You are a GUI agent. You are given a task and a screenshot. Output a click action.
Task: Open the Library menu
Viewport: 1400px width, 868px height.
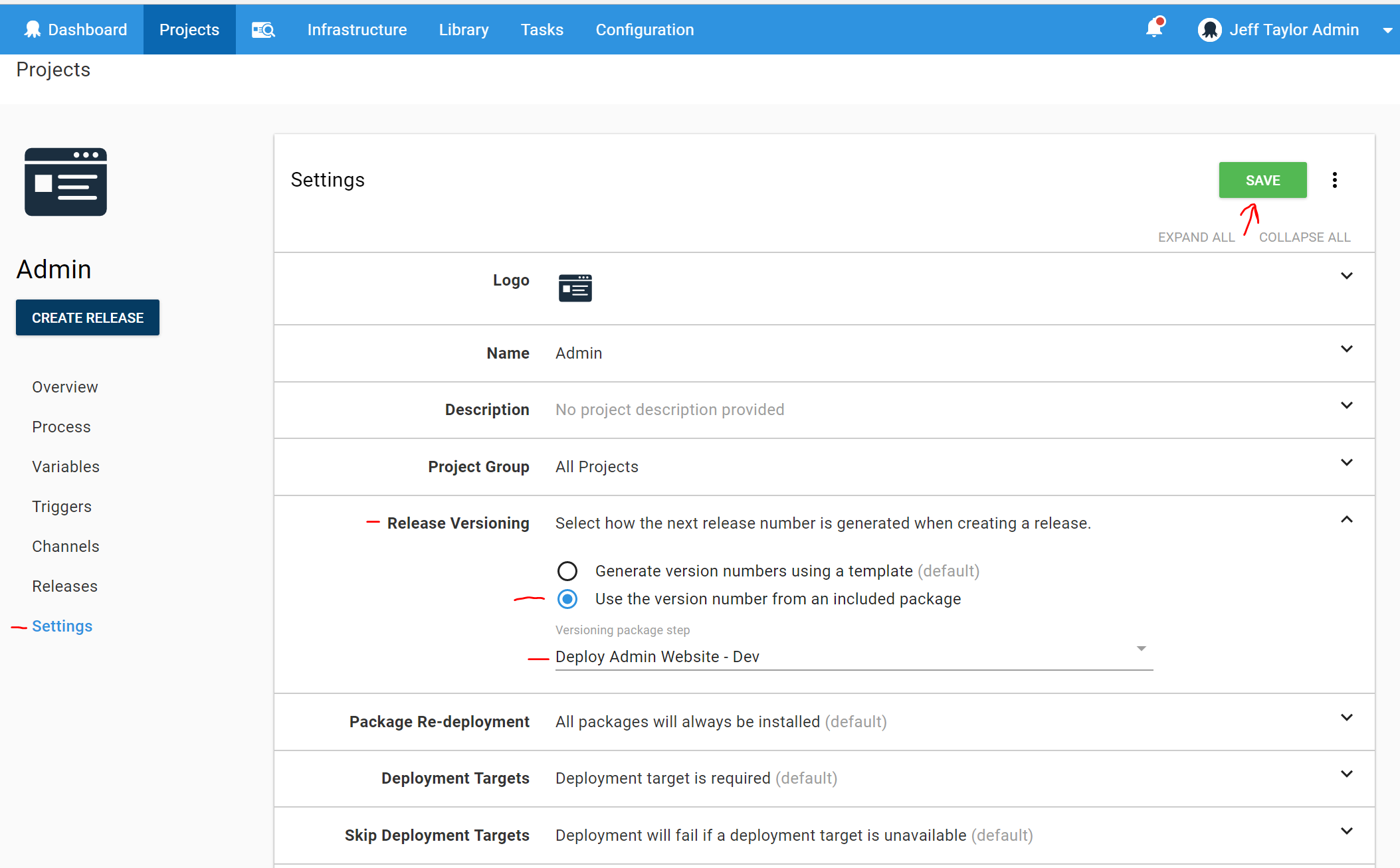click(x=463, y=30)
